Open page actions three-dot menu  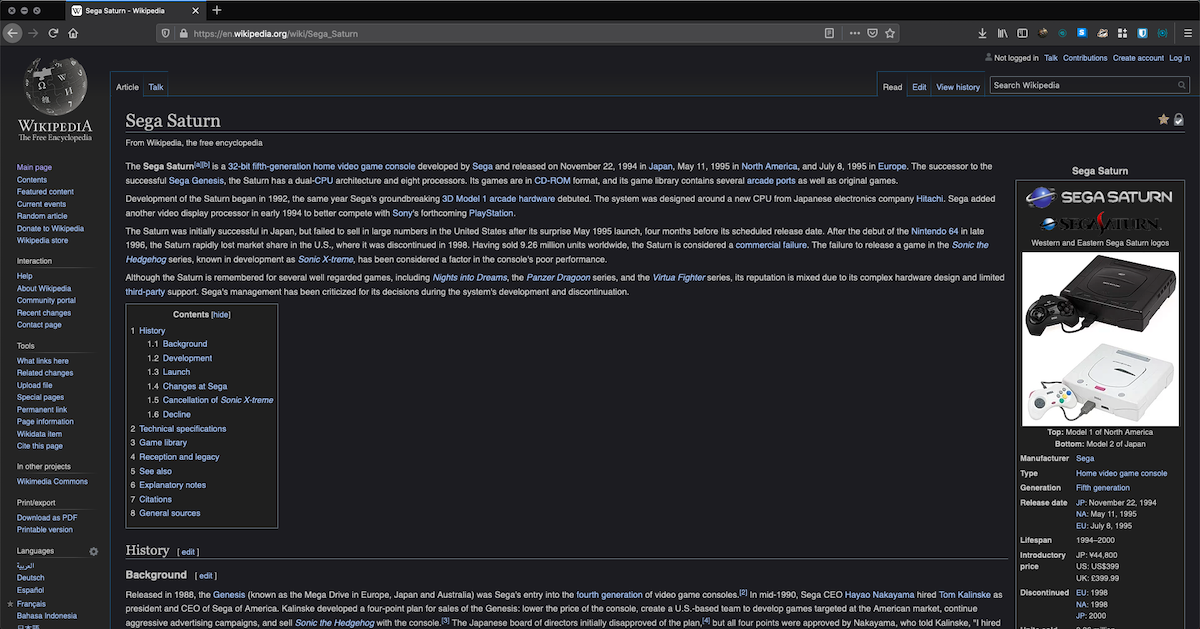tap(854, 33)
